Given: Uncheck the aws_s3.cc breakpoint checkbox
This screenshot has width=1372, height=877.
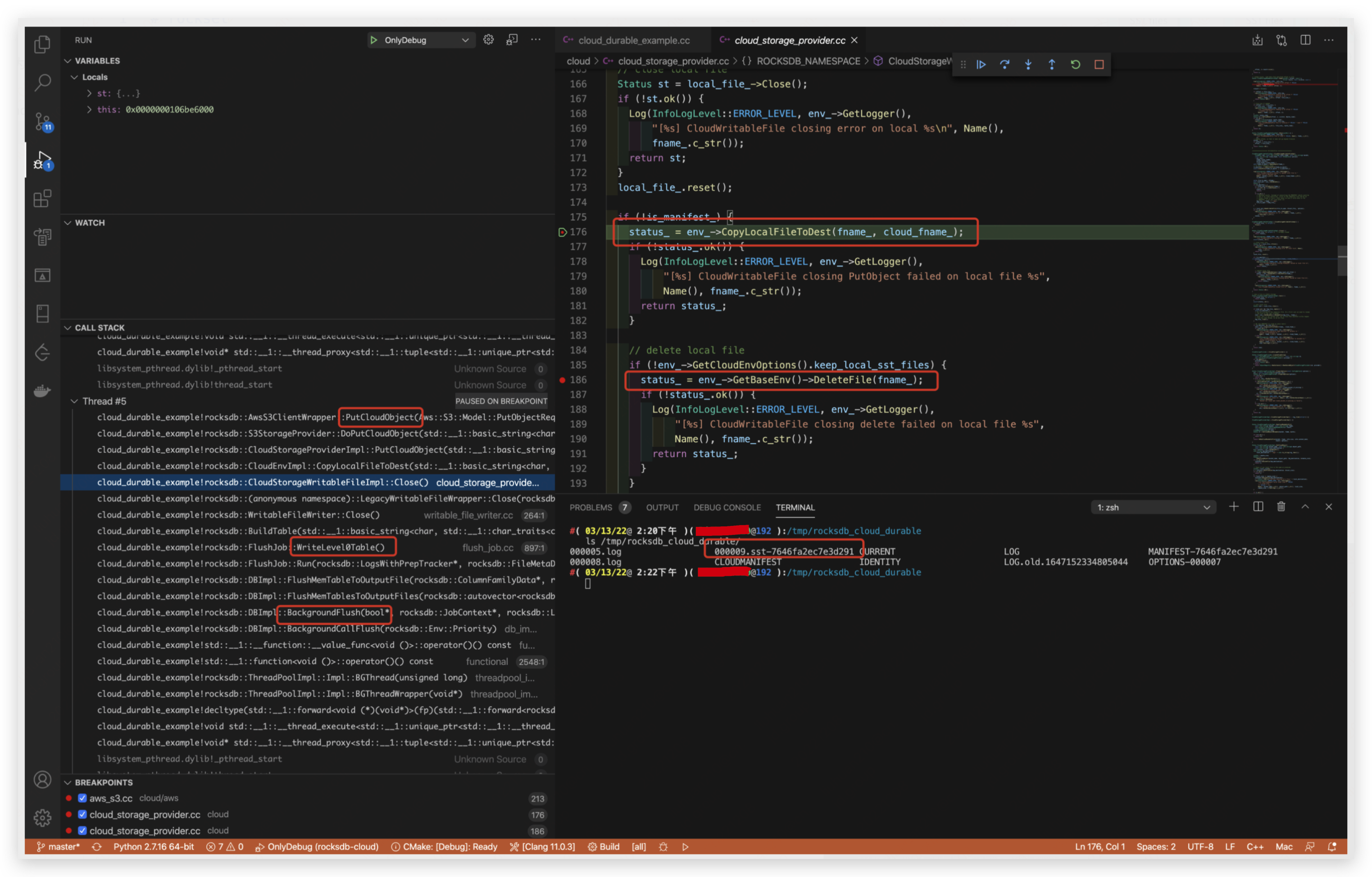Looking at the screenshot, I should (x=82, y=798).
